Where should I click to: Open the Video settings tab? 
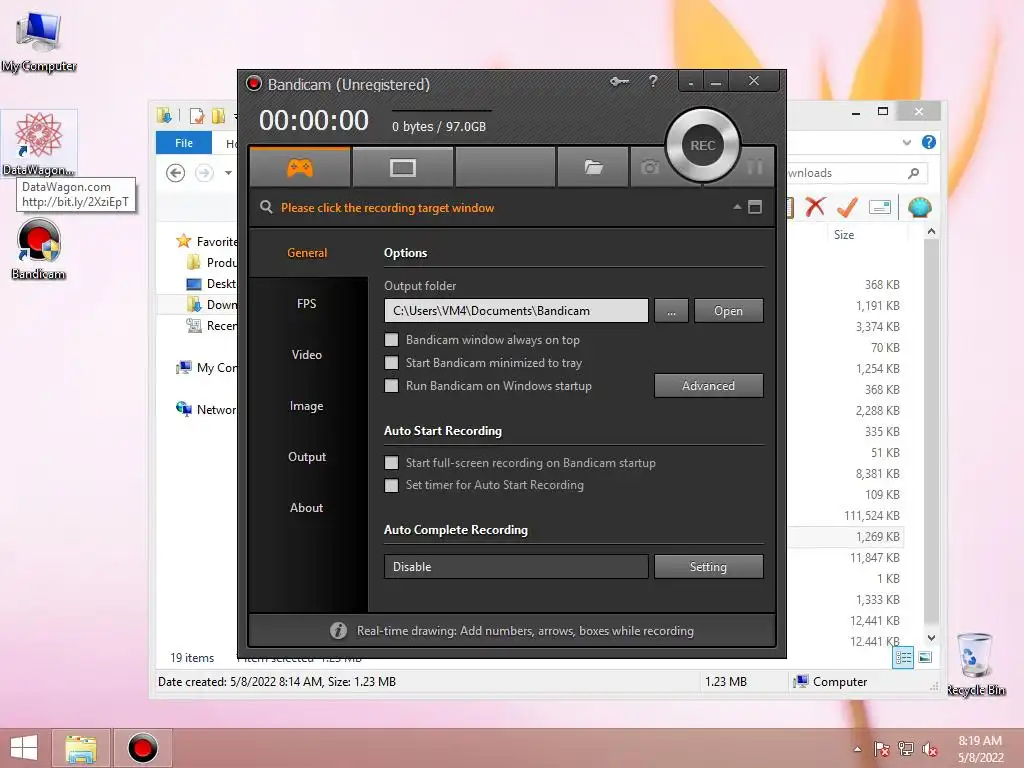pyautogui.click(x=307, y=355)
